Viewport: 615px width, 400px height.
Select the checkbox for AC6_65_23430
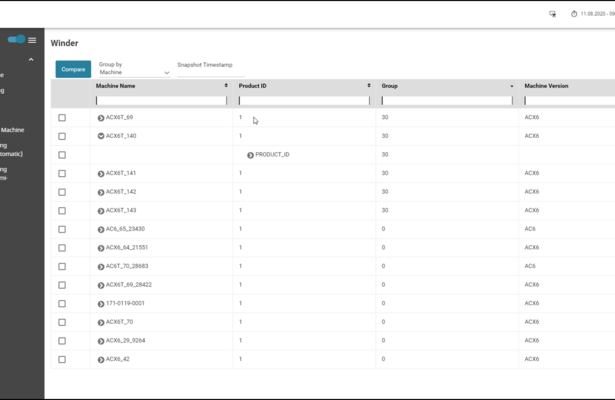(62, 229)
